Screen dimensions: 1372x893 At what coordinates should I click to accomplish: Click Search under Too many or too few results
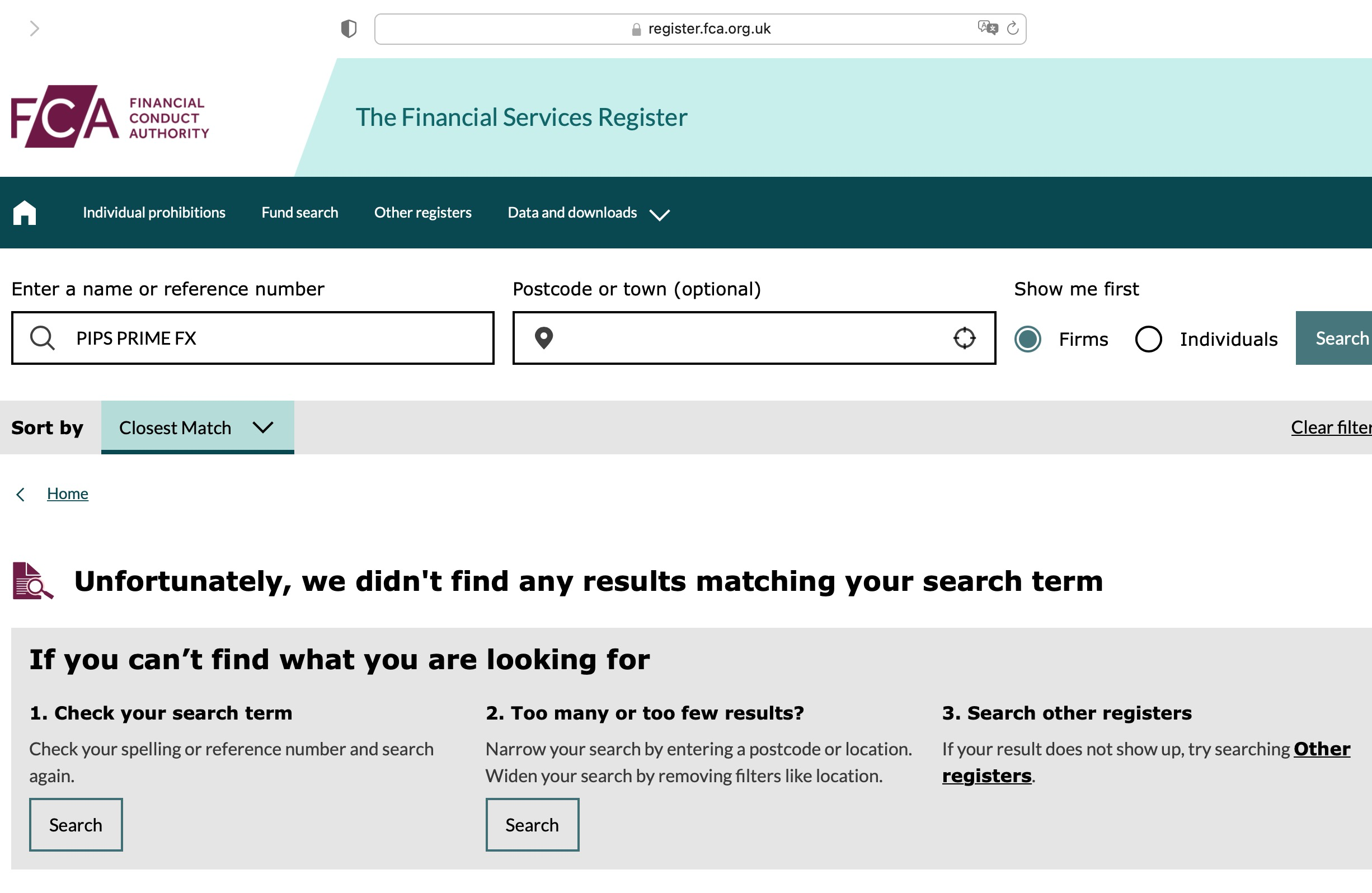[x=532, y=825]
